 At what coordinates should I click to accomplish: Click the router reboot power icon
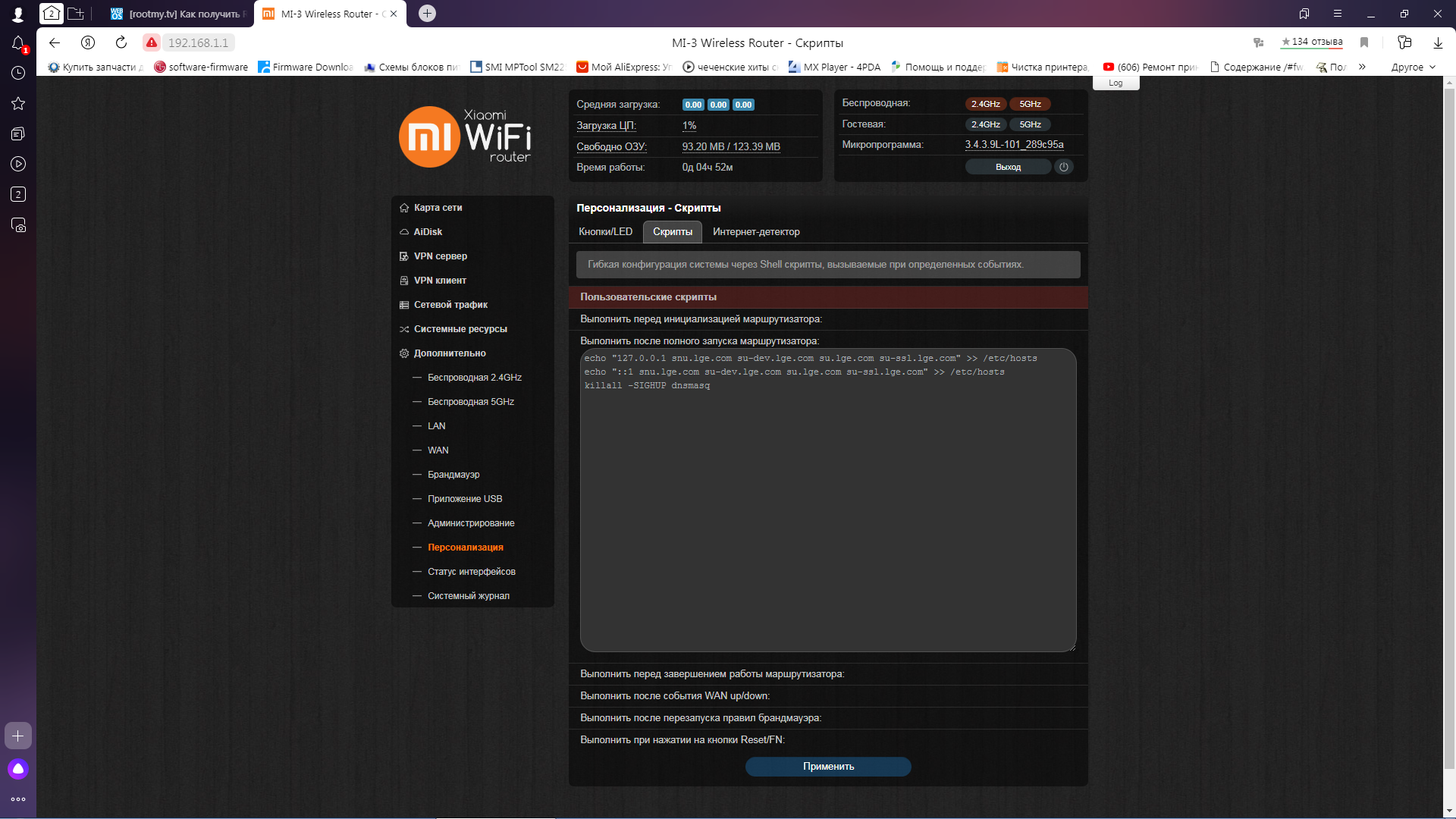pyautogui.click(x=1063, y=167)
